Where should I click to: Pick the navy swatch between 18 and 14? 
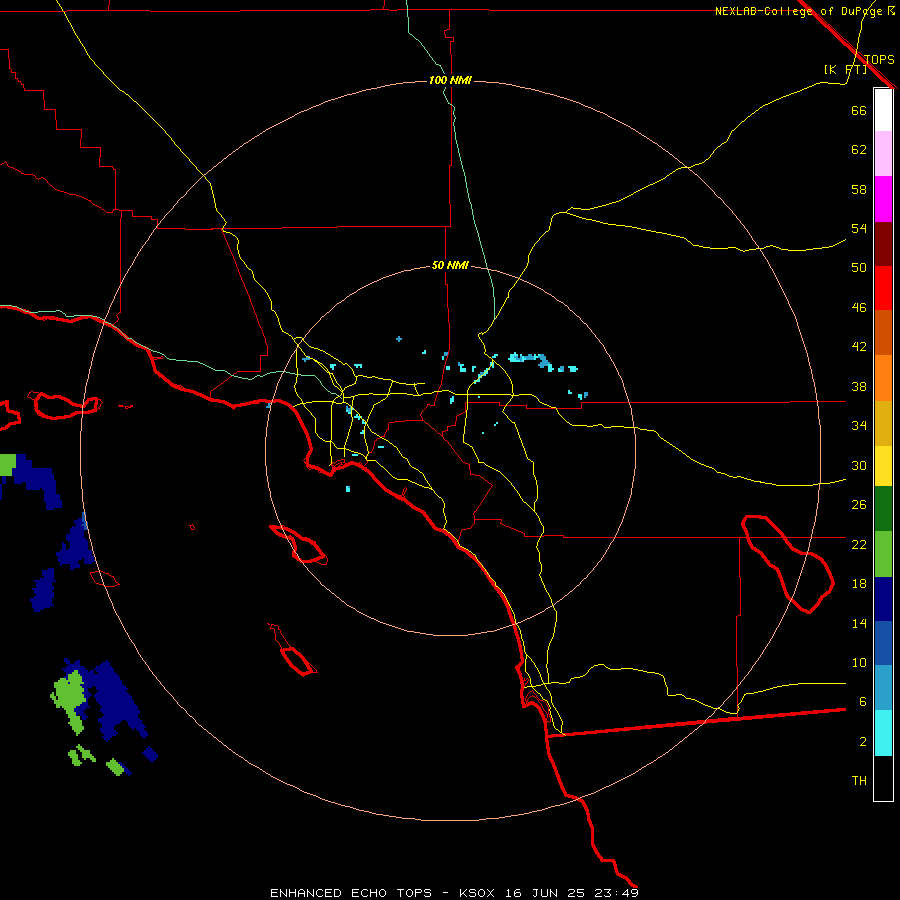pos(883,599)
